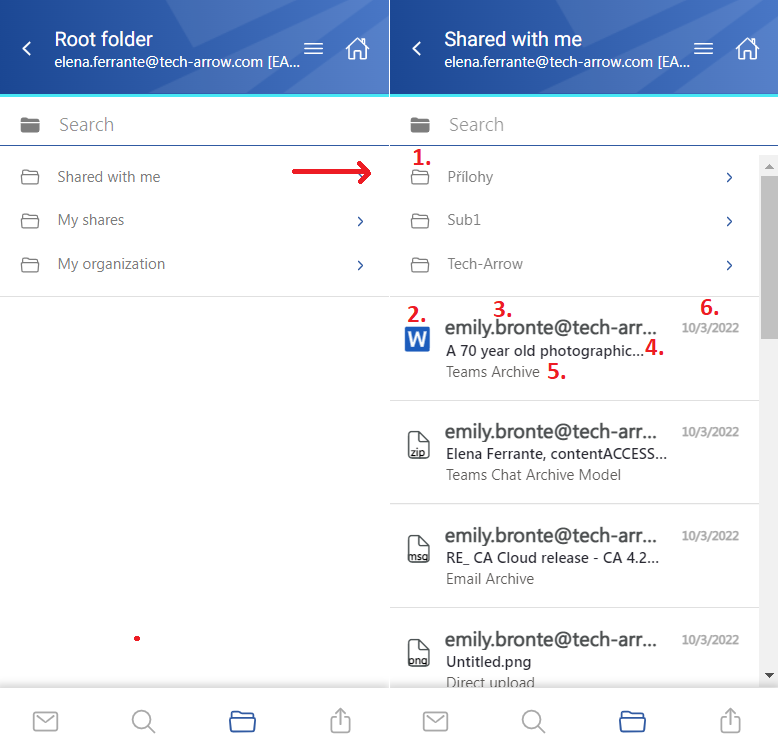This screenshot has width=778, height=749.
Task: Go back from the Root folder screen
Action: [x=27, y=49]
